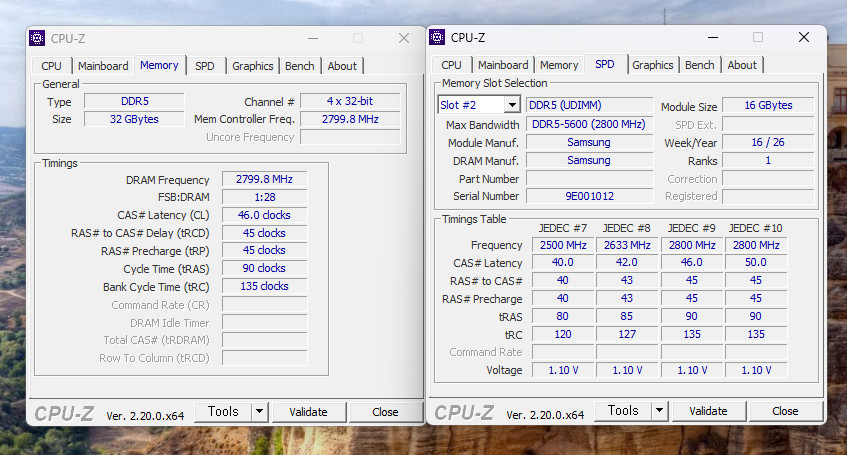
Task: Switch to Memory tab in right window
Action: click(x=559, y=65)
